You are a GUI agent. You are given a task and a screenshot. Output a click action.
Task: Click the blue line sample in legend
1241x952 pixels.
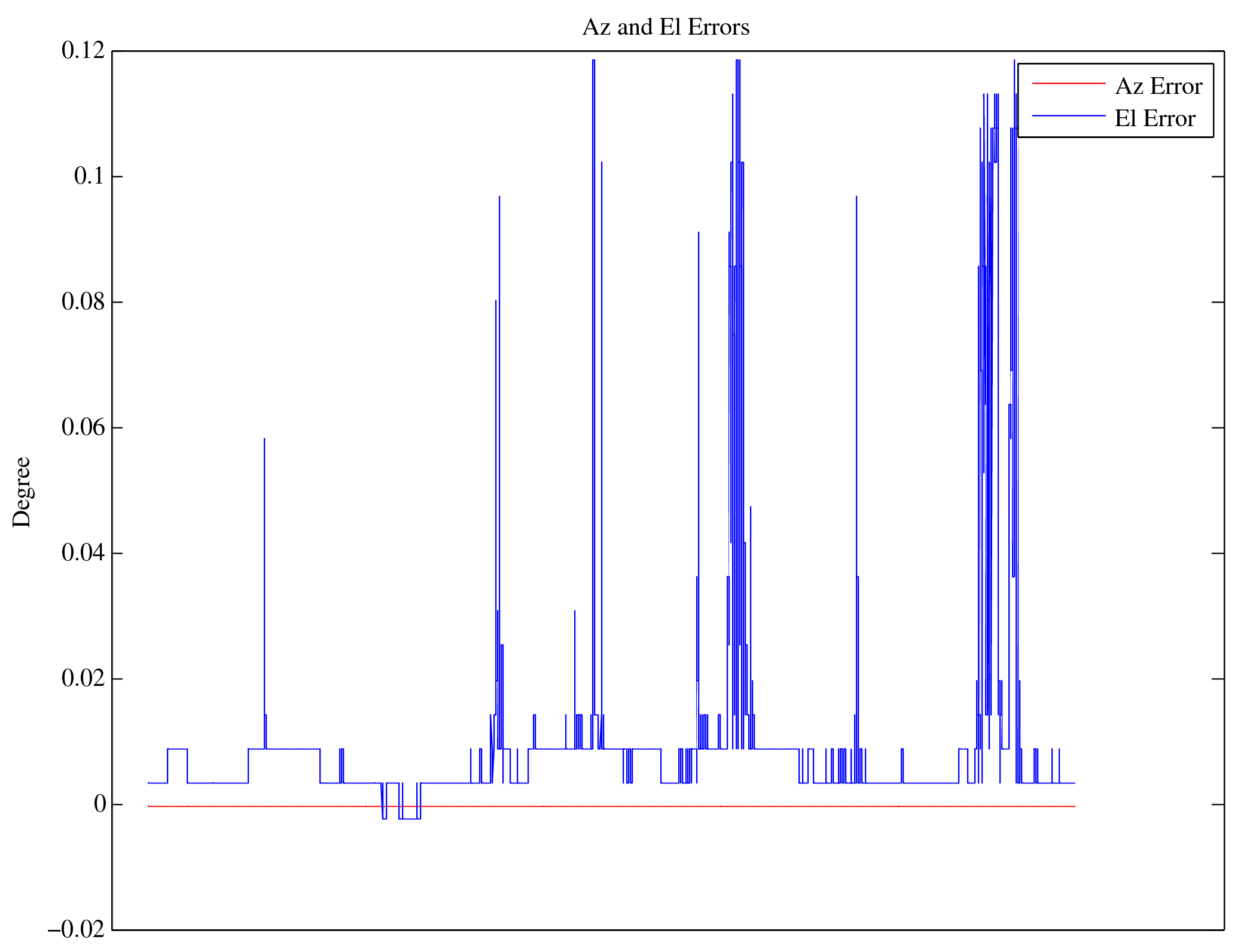(x=1068, y=115)
